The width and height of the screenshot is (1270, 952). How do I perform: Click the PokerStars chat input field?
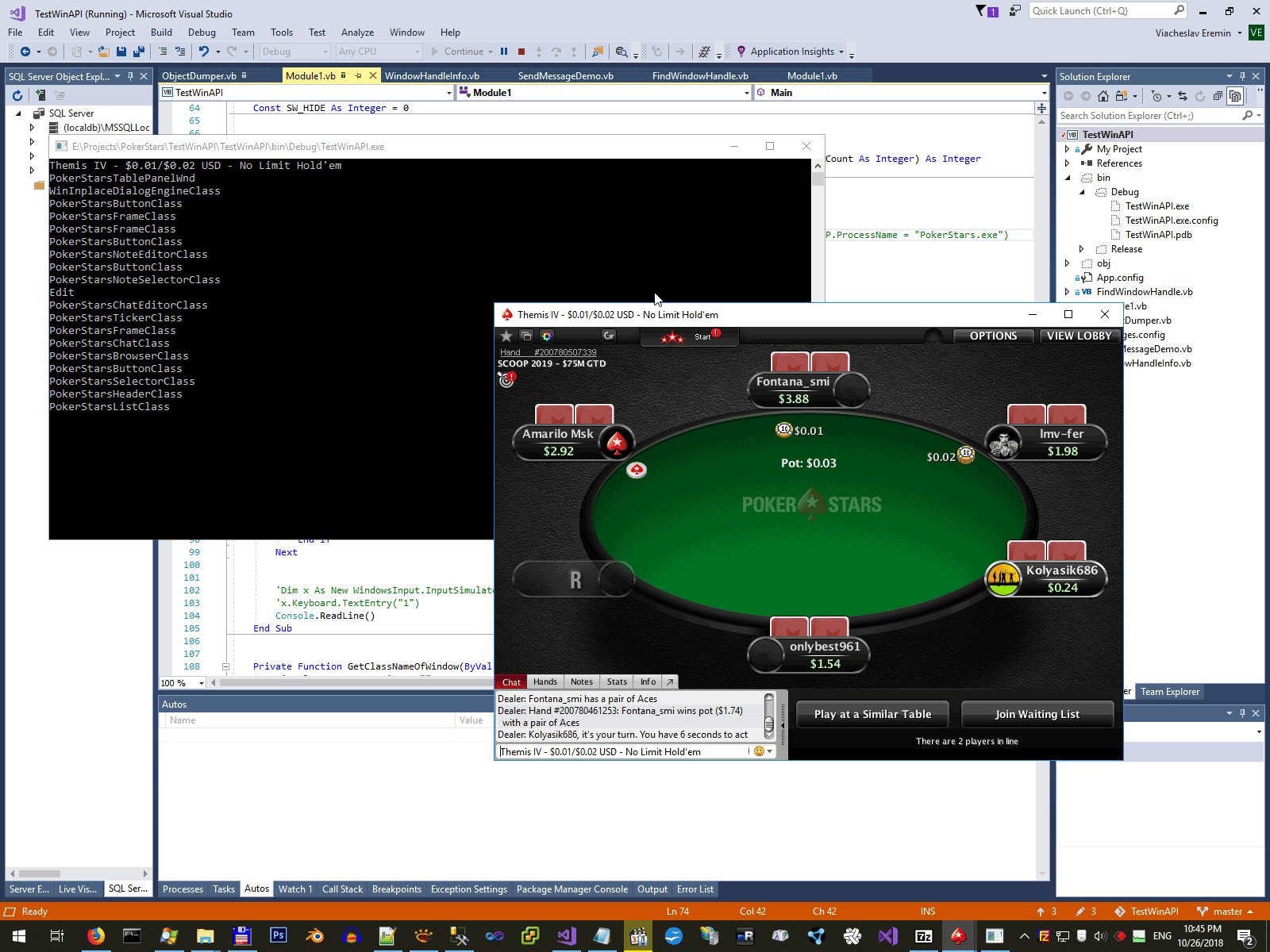(x=623, y=751)
